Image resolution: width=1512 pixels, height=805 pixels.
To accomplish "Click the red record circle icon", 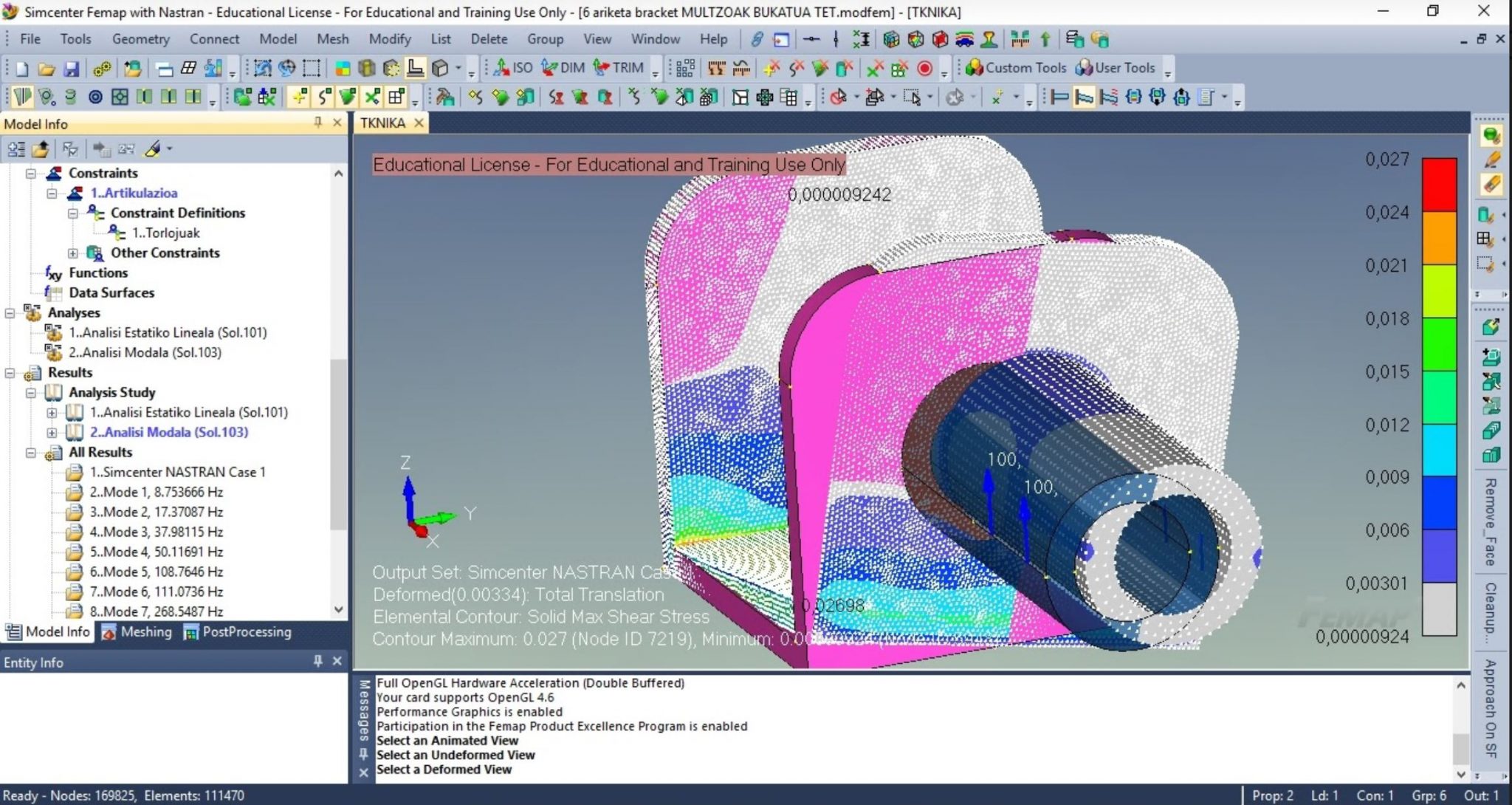I will click(x=924, y=69).
